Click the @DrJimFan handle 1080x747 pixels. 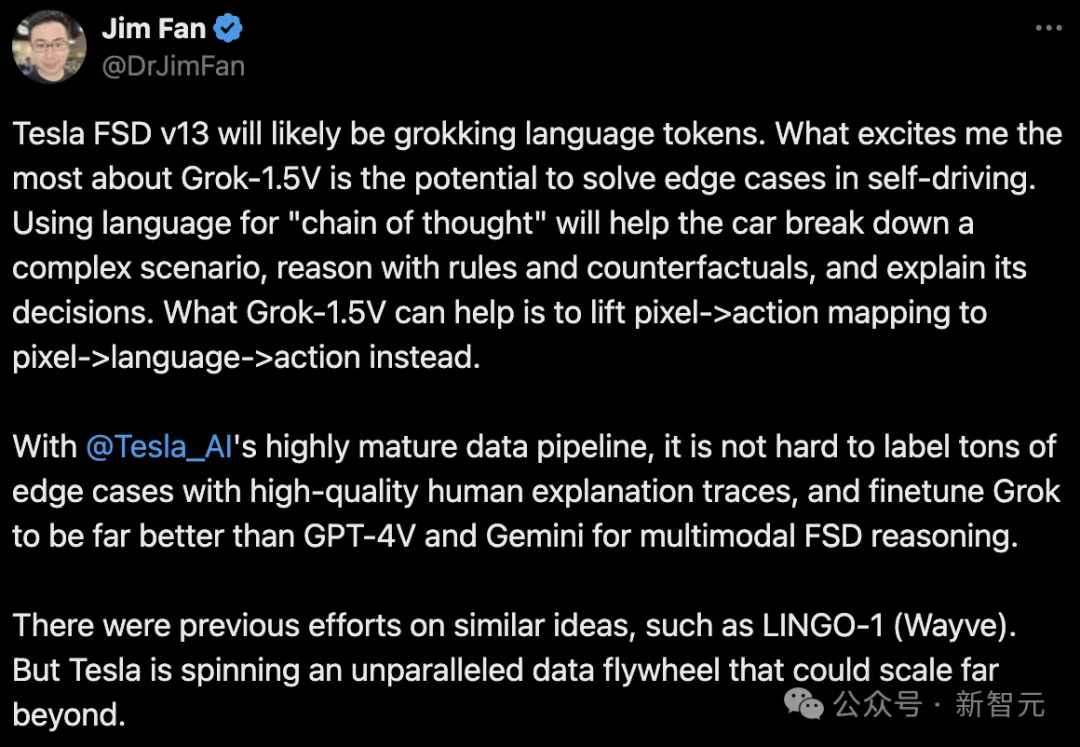(x=172, y=66)
